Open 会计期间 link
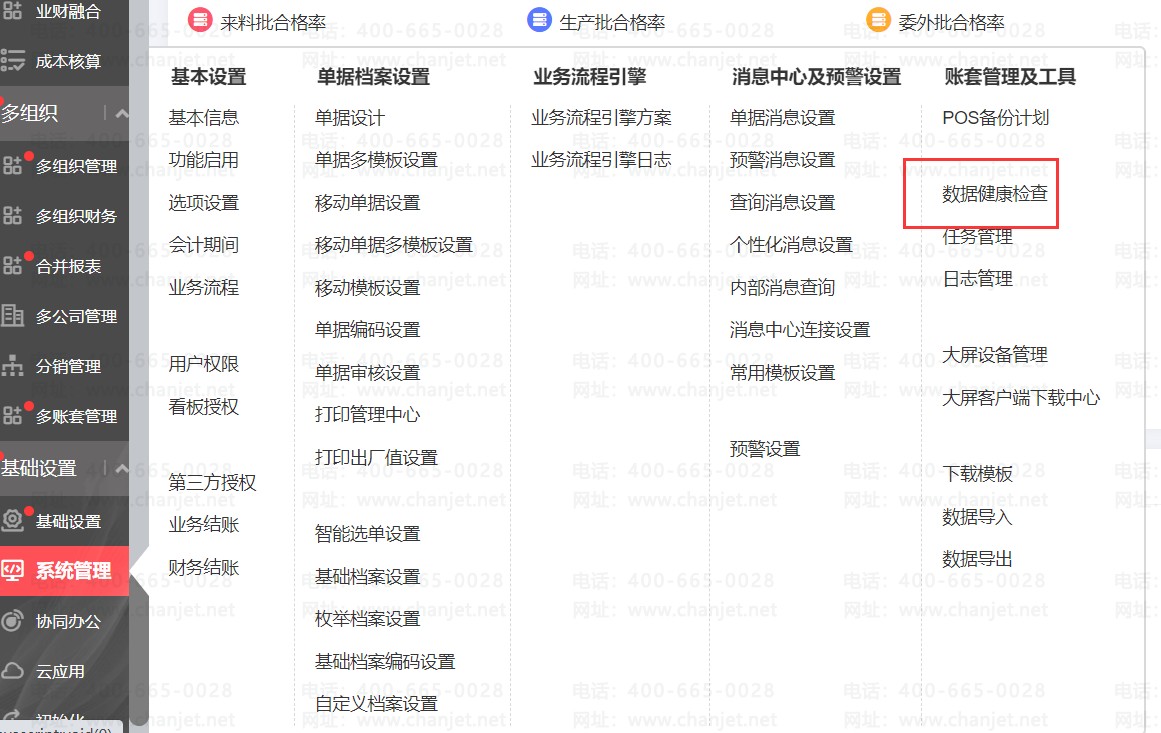Viewport: 1161px width, 733px height. tap(204, 244)
